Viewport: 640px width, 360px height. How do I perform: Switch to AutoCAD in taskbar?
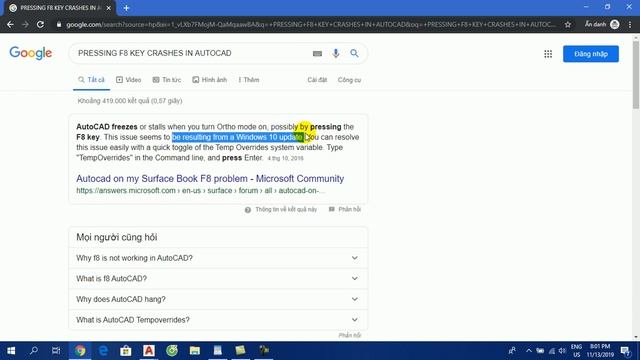tap(149, 351)
